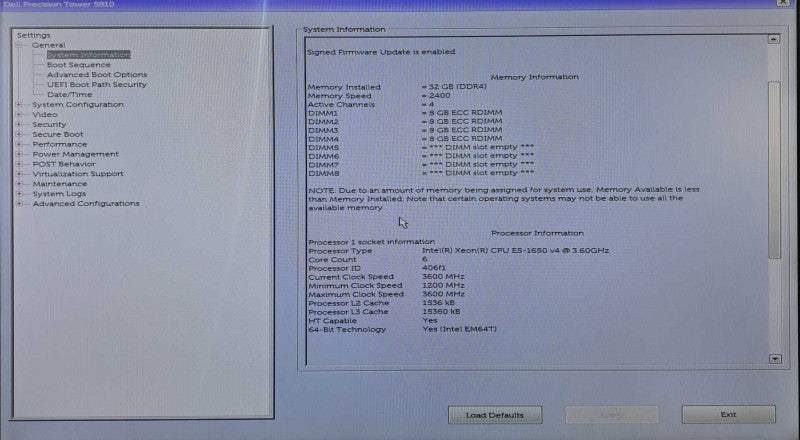800x440 pixels.
Task: Click the Memory Installed 32 GB value
Action: pyautogui.click(x=454, y=87)
